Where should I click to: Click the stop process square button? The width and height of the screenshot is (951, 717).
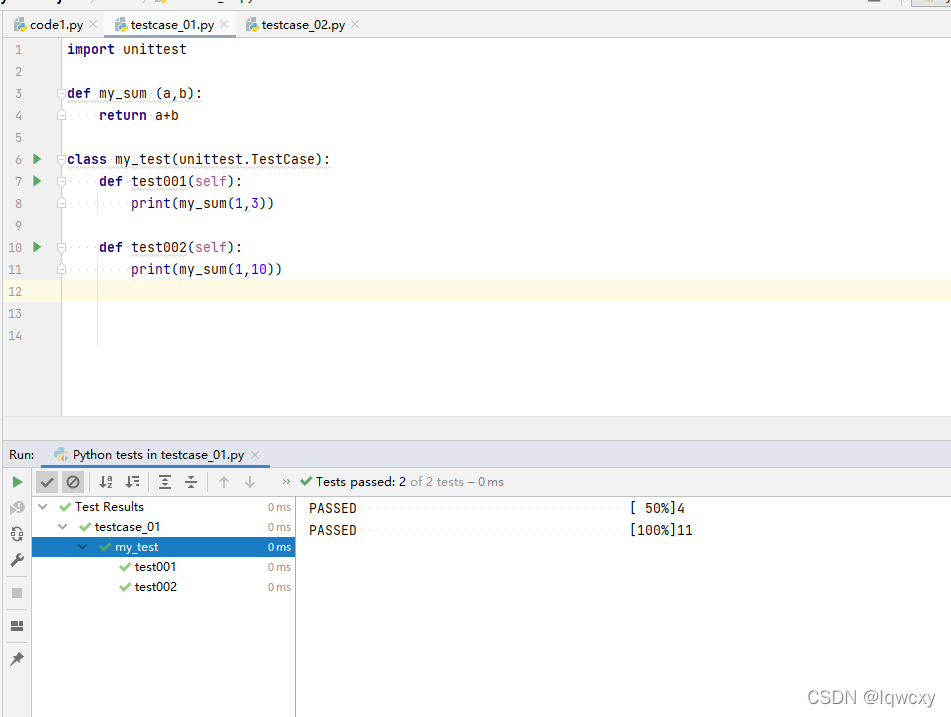[17, 593]
